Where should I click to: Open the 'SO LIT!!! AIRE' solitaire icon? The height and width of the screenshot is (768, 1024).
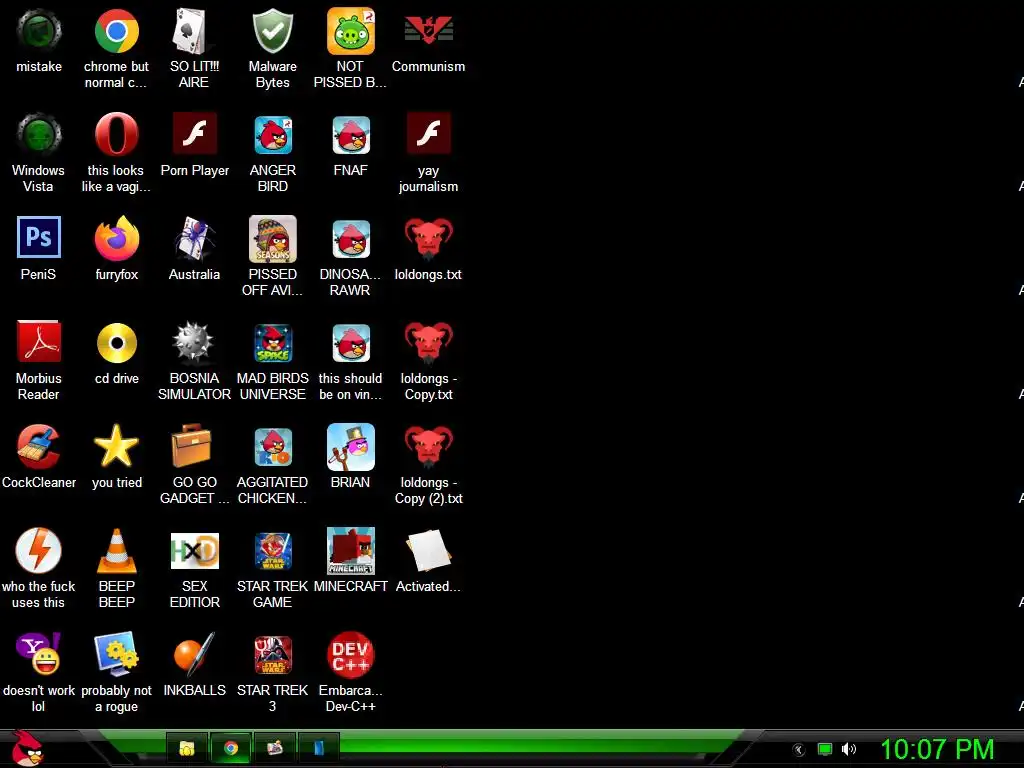[194, 31]
